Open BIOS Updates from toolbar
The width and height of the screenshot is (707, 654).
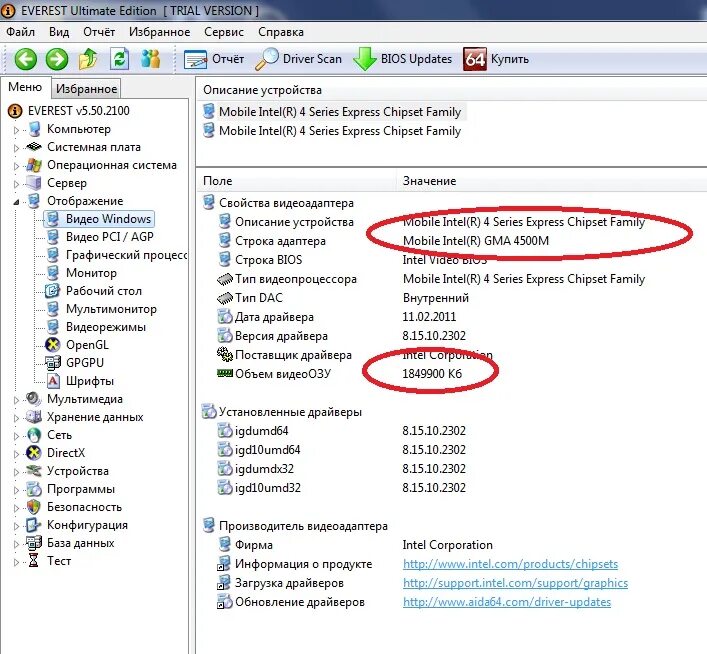pyautogui.click(x=402, y=59)
